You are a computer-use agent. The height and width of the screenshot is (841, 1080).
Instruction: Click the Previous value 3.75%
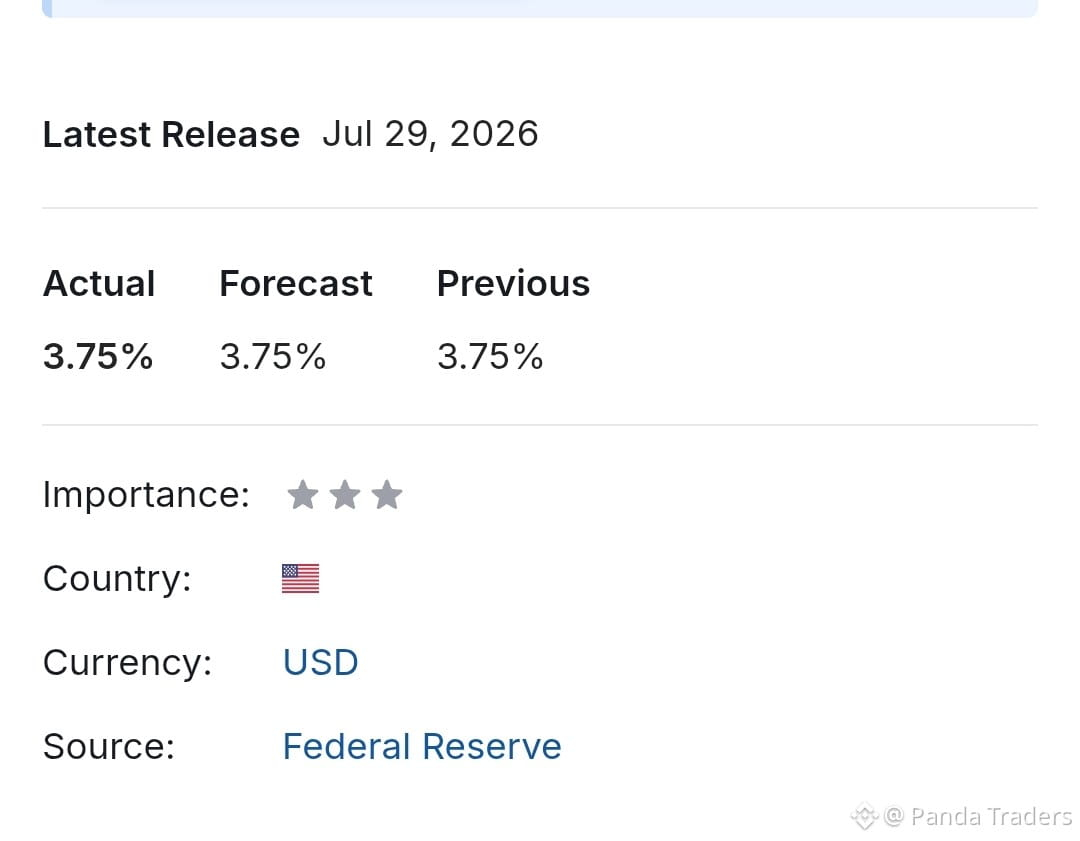pos(490,357)
